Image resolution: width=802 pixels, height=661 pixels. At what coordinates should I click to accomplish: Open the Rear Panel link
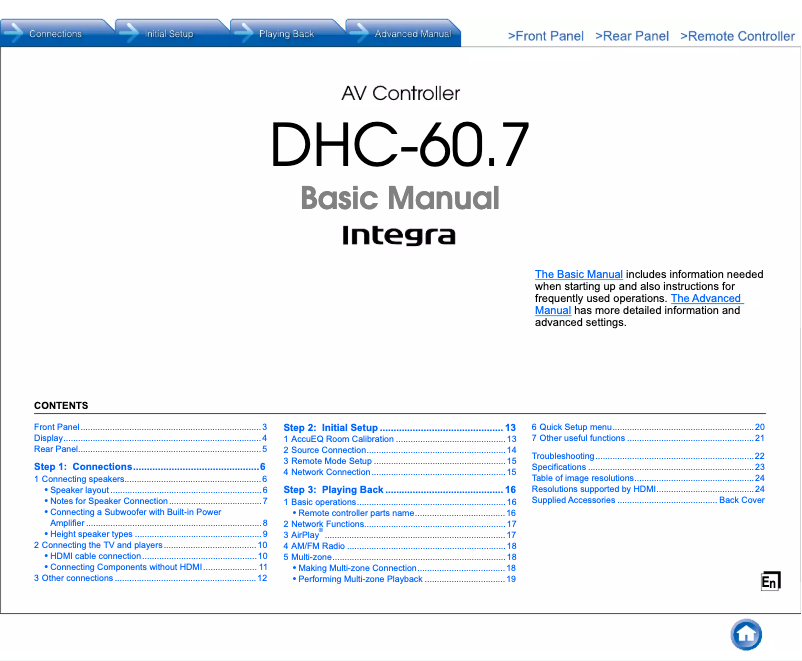coord(632,36)
